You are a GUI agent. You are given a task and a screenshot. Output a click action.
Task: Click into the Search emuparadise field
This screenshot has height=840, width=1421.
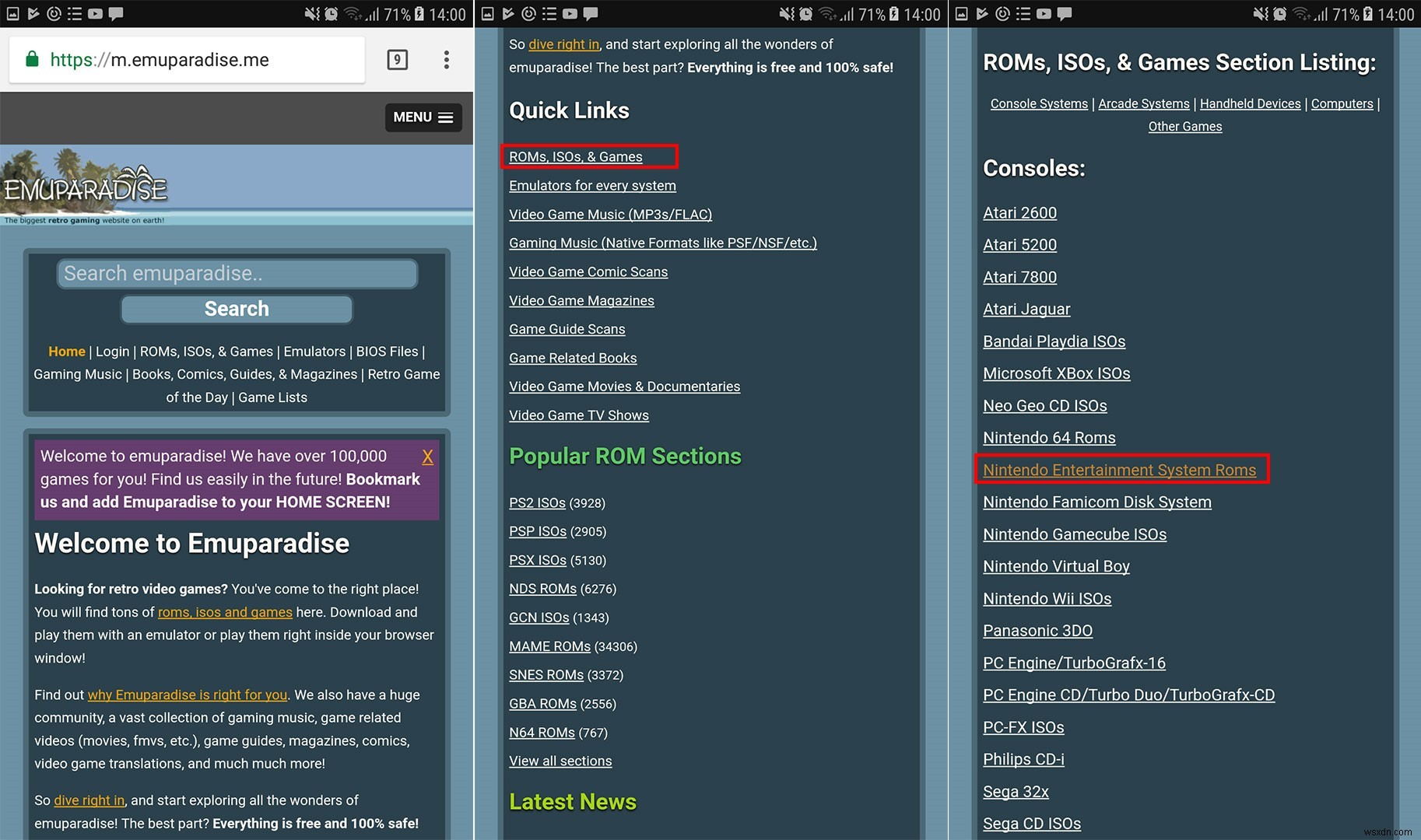(237, 274)
